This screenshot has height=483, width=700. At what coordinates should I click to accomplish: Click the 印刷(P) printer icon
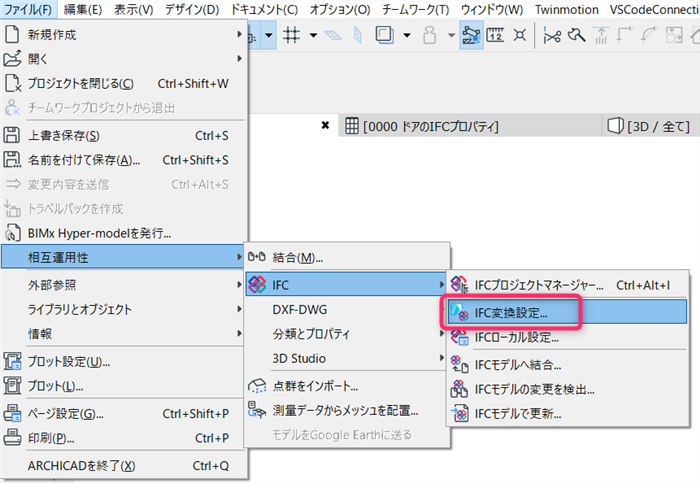click(12, 437)
